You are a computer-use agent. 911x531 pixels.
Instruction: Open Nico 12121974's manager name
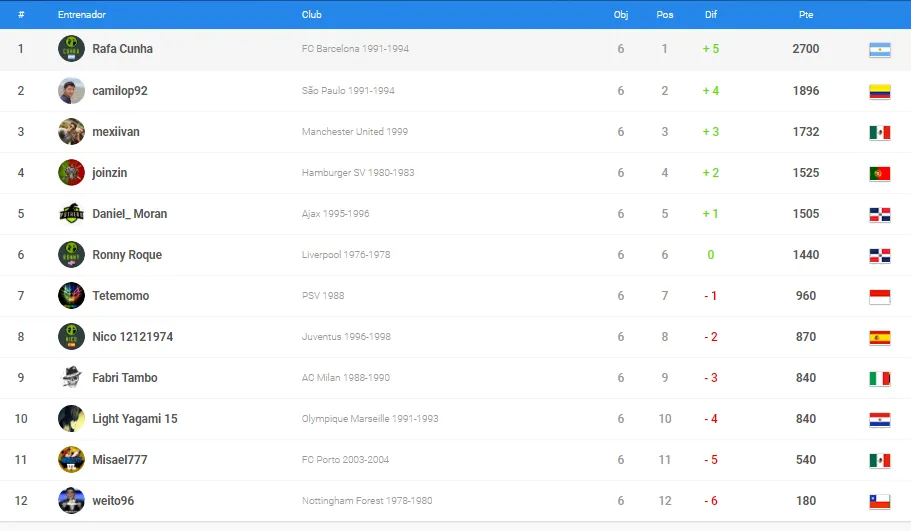coord(132,336)
